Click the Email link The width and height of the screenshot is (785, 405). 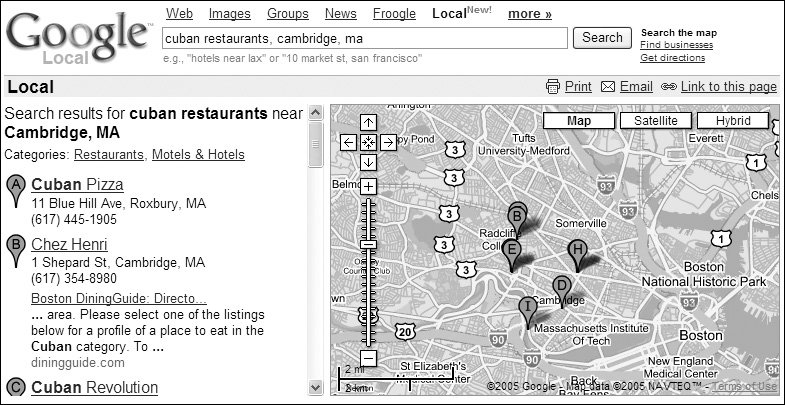(636, 87)
